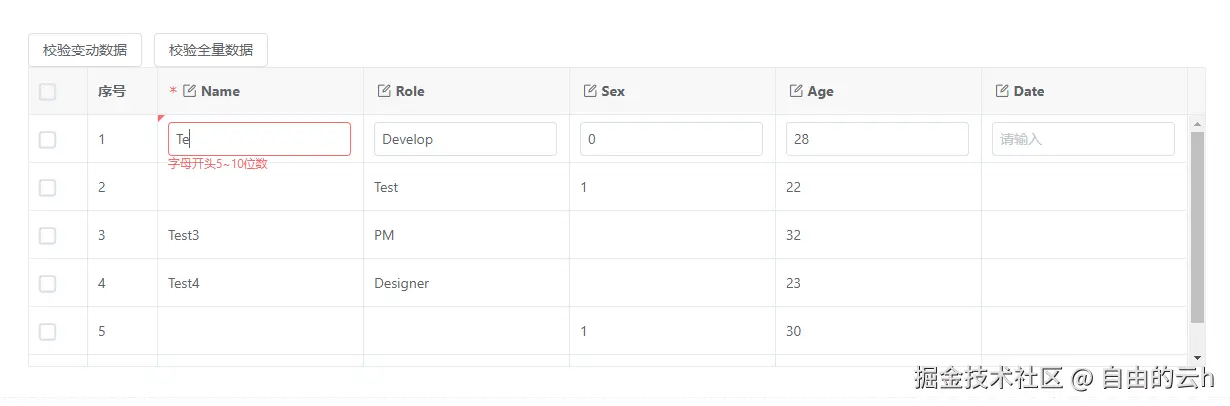Image resolution: width=1230 pixels, height=406 pixels.
Task: Click the scrollbar up arrow
Action: tap(1197, 124)
